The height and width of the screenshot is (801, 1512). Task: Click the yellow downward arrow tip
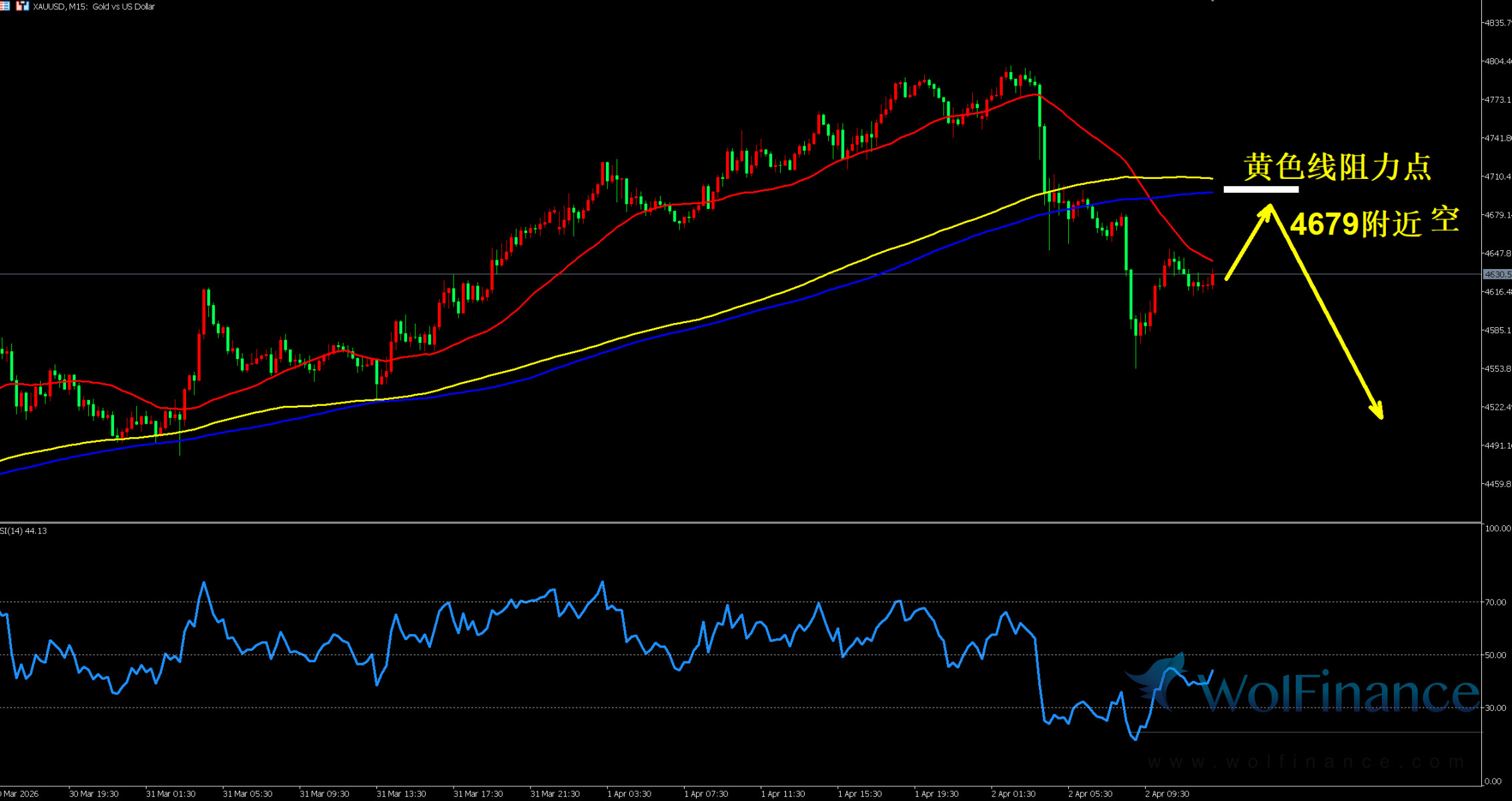point(1381,415)
